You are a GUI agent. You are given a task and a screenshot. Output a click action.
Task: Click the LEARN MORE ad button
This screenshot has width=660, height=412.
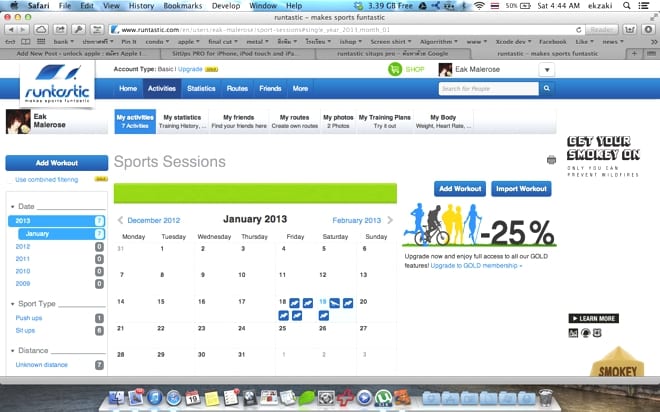(x=593, y=318)
